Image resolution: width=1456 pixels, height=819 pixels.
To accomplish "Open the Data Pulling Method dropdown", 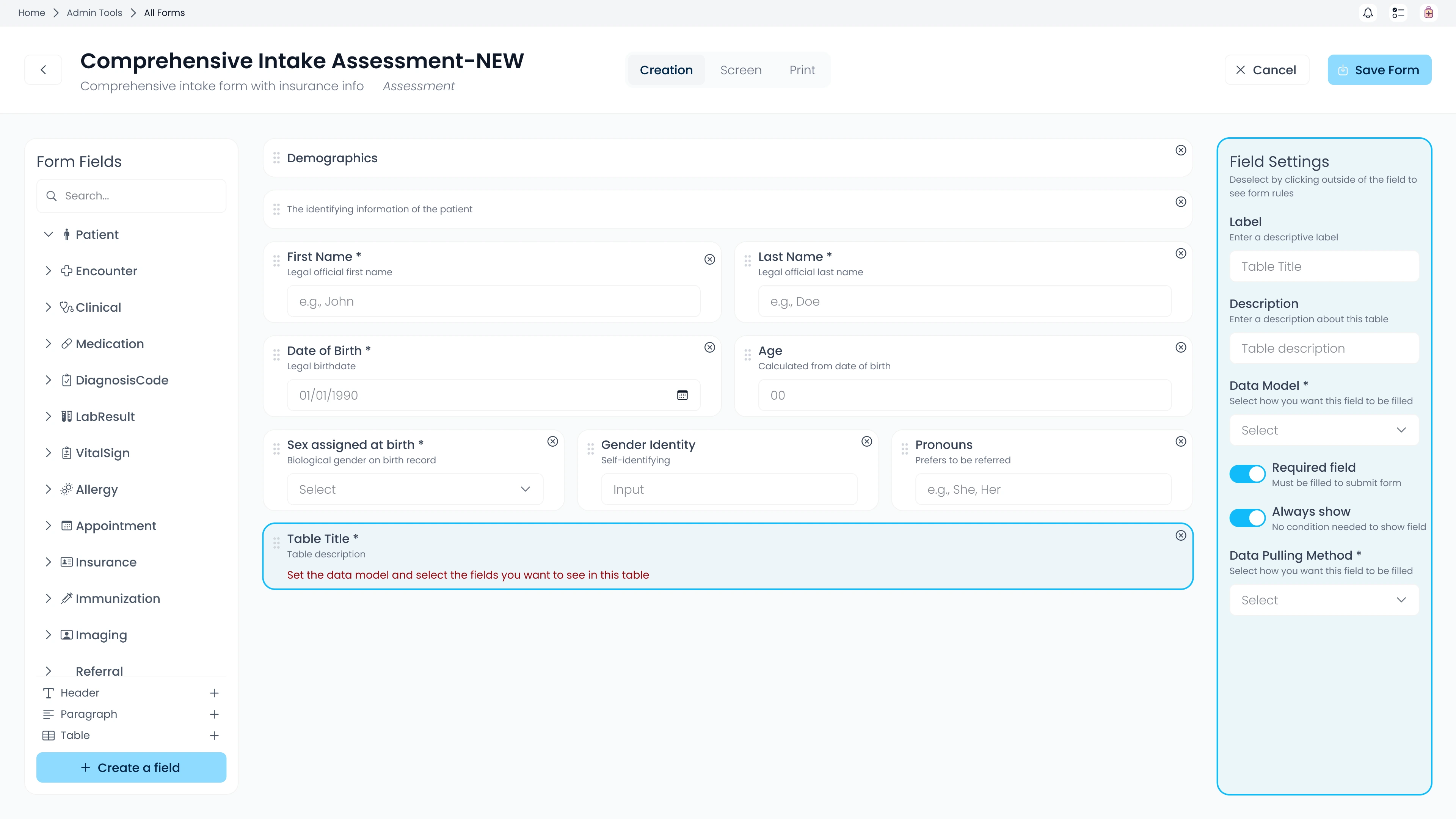I will (x=1324, y=600).
